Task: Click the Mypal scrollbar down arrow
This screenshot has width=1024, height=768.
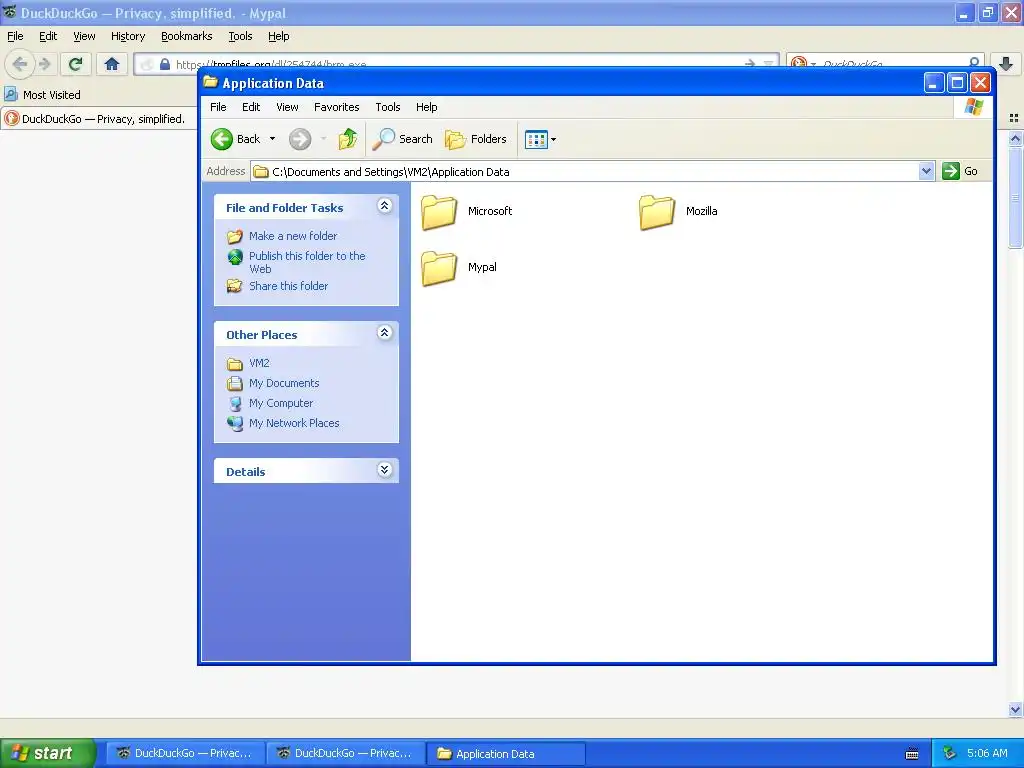Action: 1015,709
